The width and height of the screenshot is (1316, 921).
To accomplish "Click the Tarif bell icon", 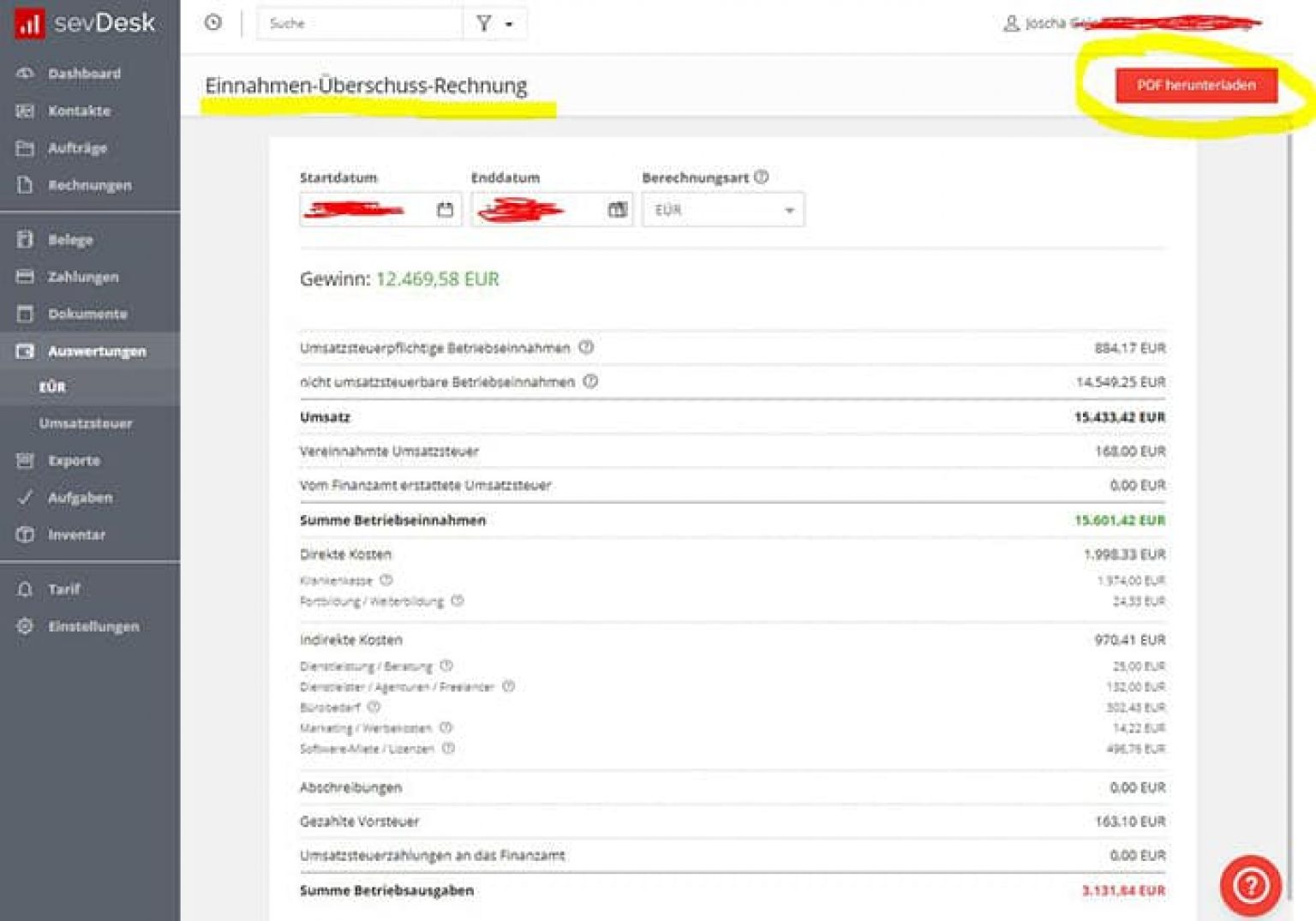I will click(x=25, y=589).
